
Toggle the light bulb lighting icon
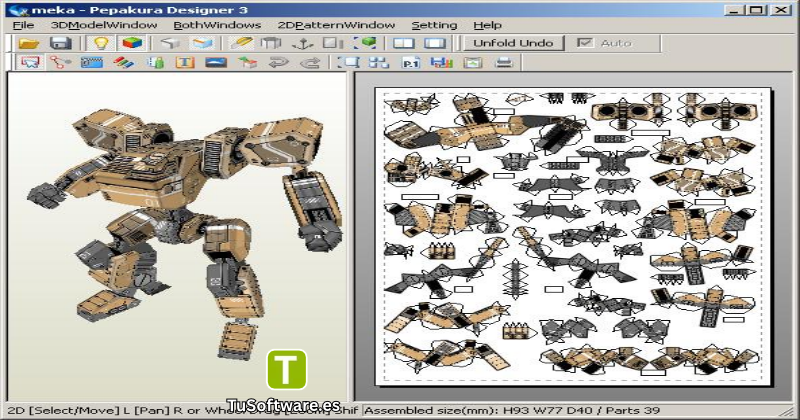[101, 43]
